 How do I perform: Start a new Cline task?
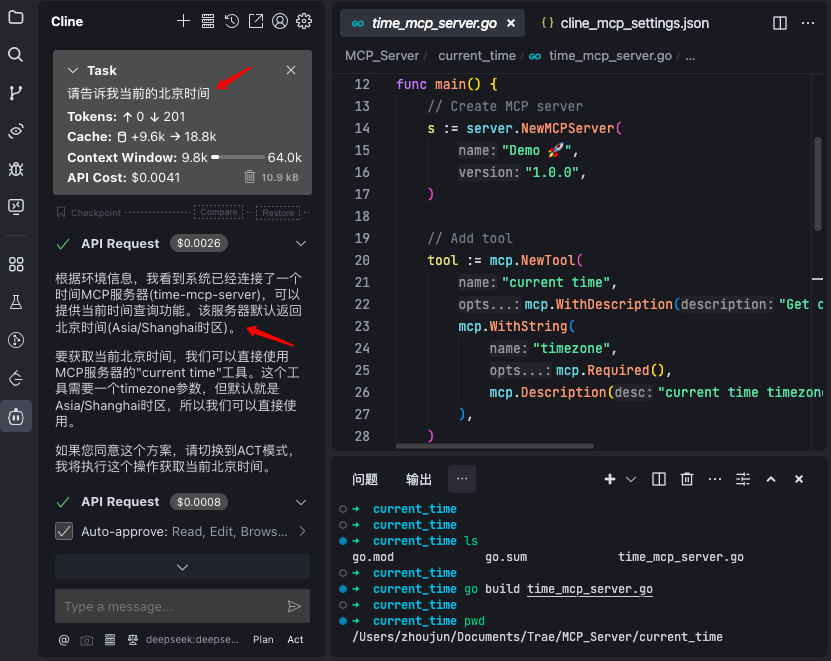[183, 21]
